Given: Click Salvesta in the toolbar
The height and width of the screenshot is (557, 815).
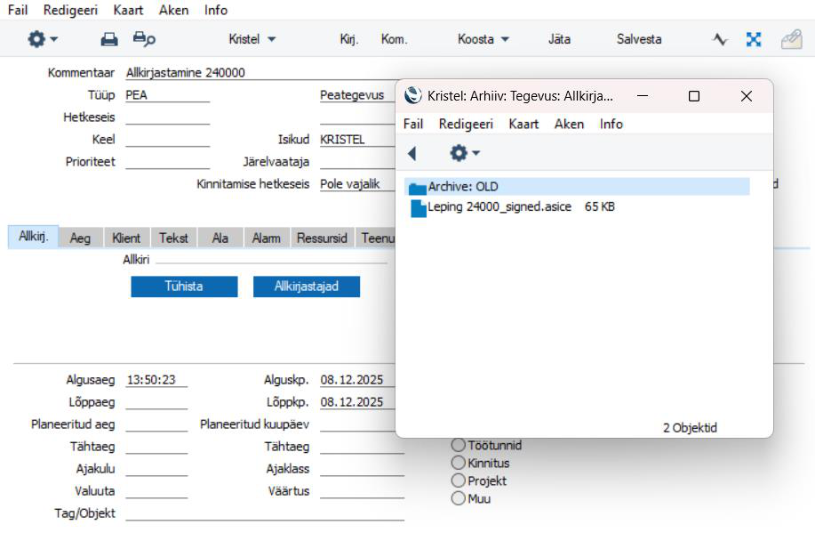Looking at the screenshot, I should tap(639, 39).
